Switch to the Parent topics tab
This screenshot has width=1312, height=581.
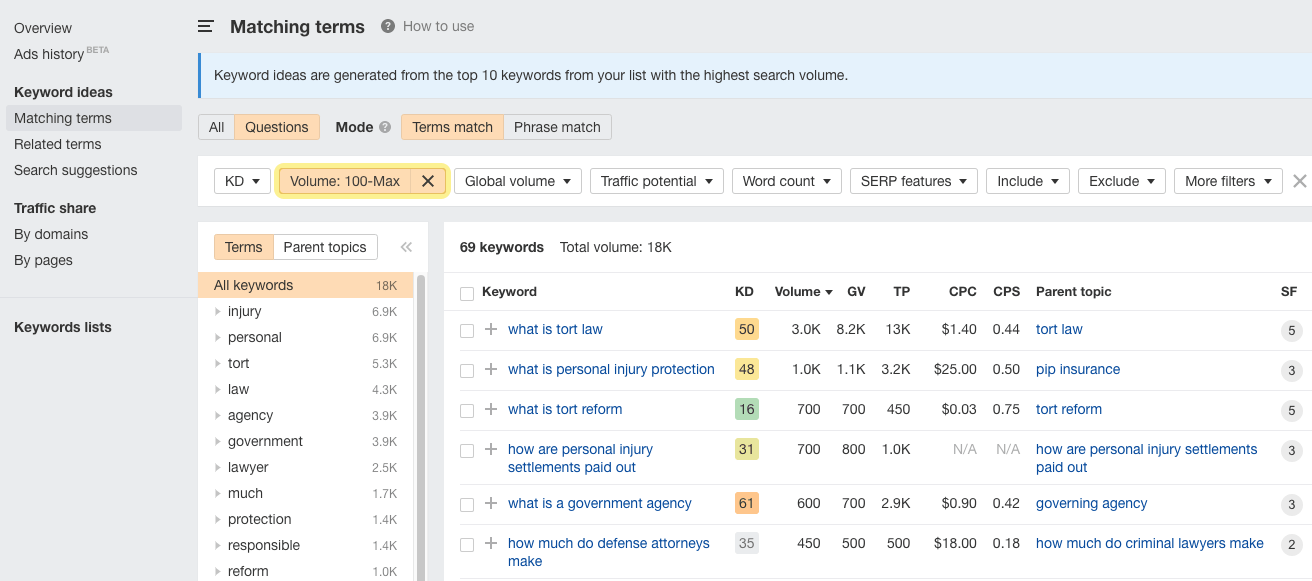325,247
